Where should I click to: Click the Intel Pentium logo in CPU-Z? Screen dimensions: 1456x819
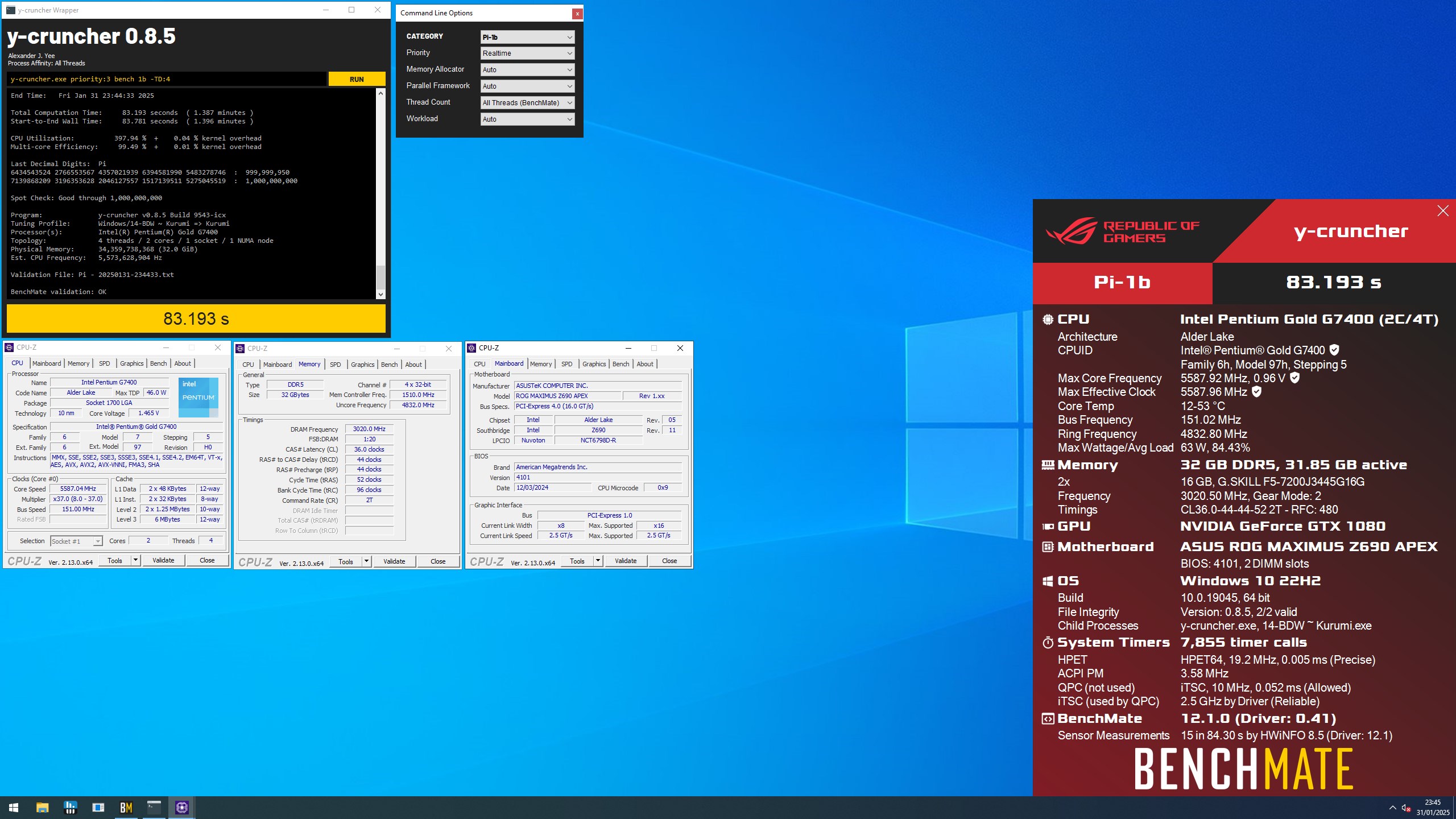[x=198, y=398]
